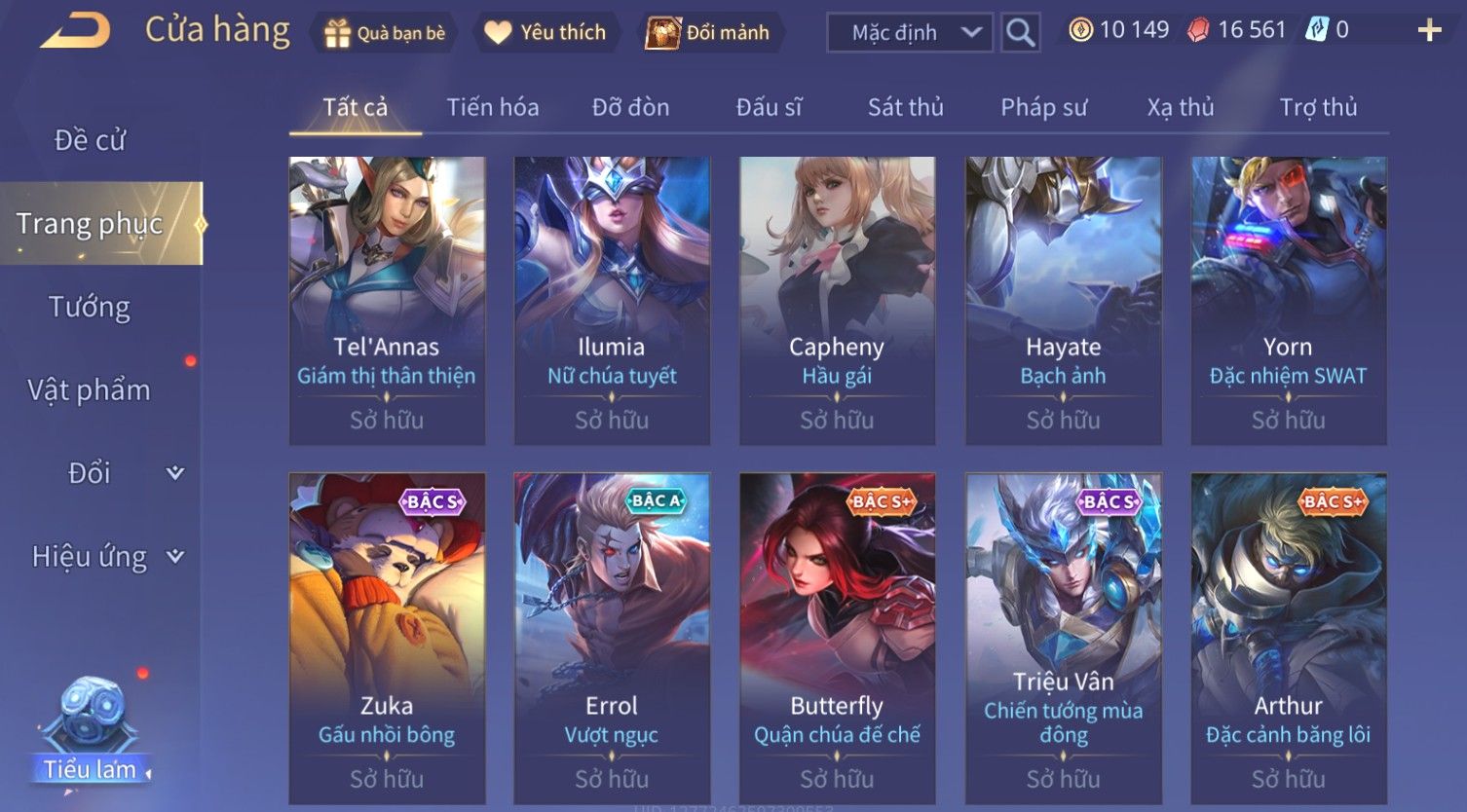This screenshot has height=812, width=1467.
Task: Select the Tướng sidebar menu
Action: (x=90, y=308)
